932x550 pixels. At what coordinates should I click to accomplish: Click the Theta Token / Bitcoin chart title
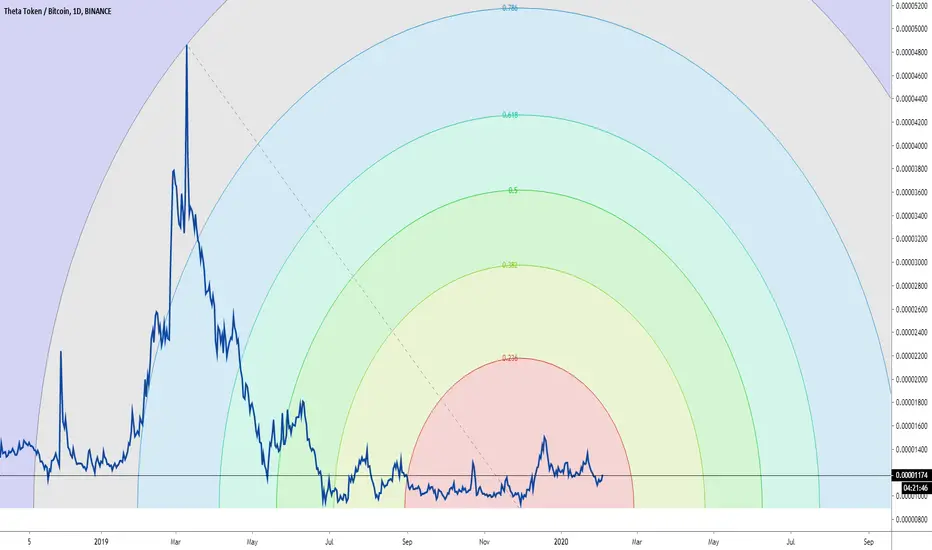[57, 11]
